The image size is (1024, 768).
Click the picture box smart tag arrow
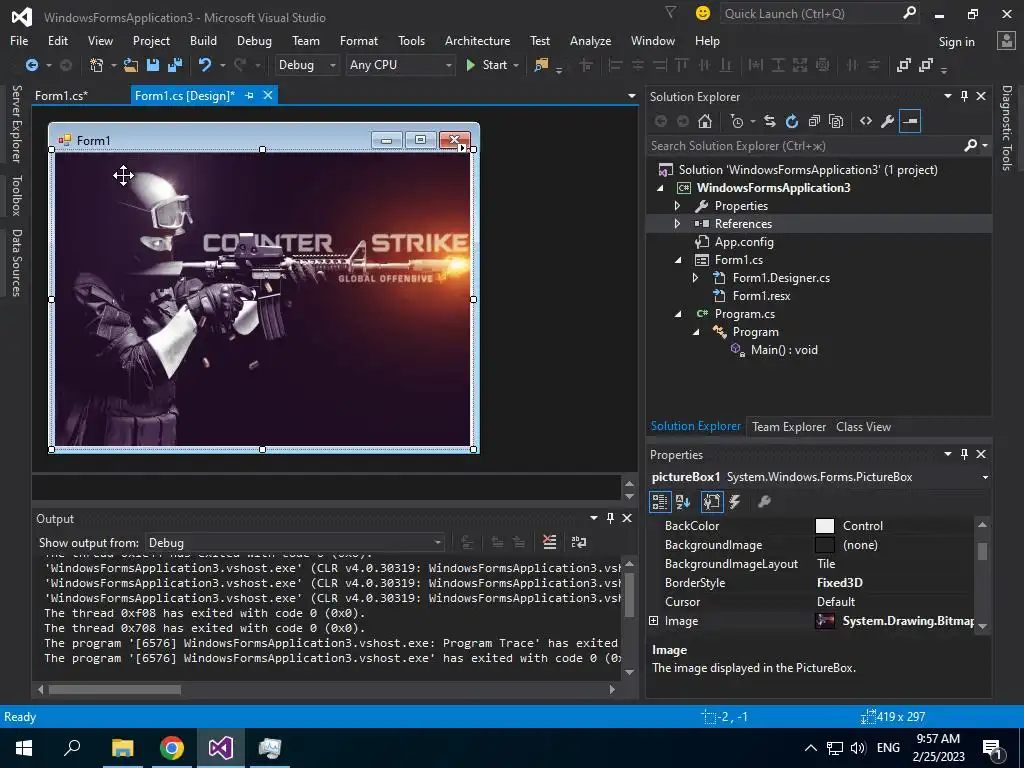462,148
